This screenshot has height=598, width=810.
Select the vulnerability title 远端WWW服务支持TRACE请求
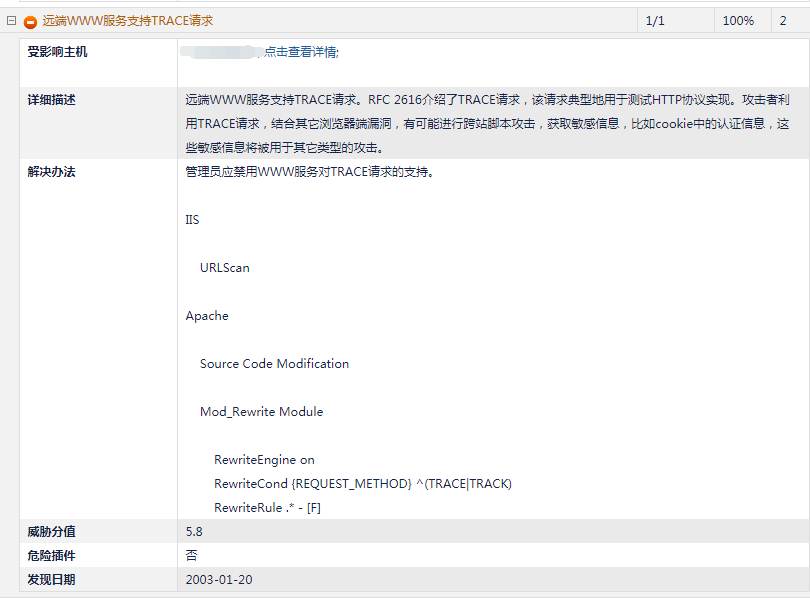click(x=130, y=19)
